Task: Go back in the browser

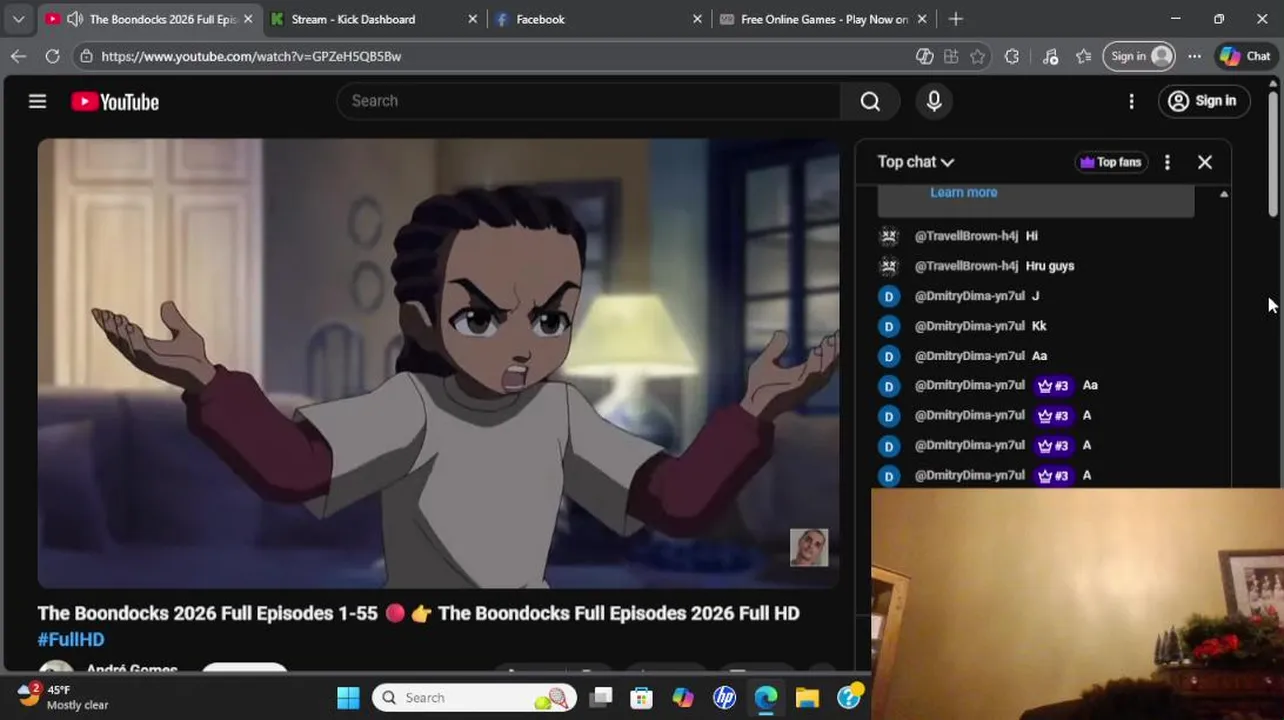Action: pyautogui.click(x=18, y=56)
